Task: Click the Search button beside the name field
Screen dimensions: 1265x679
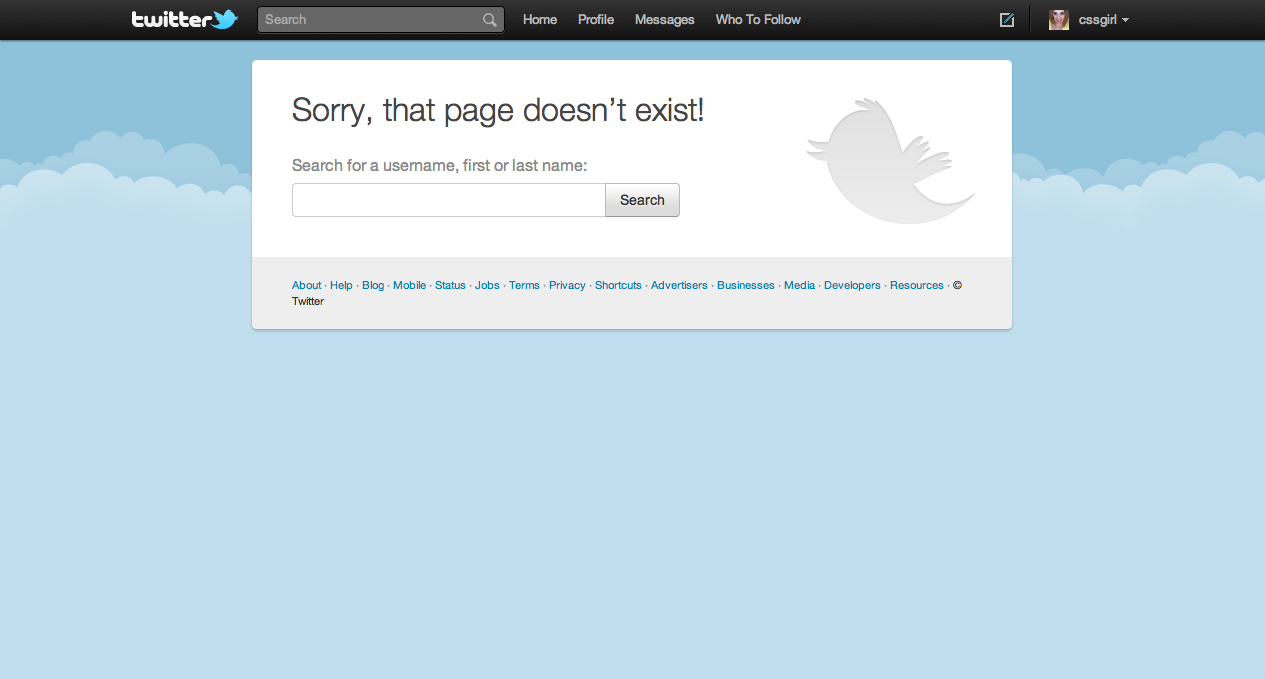Action: (x=642, y=200)
